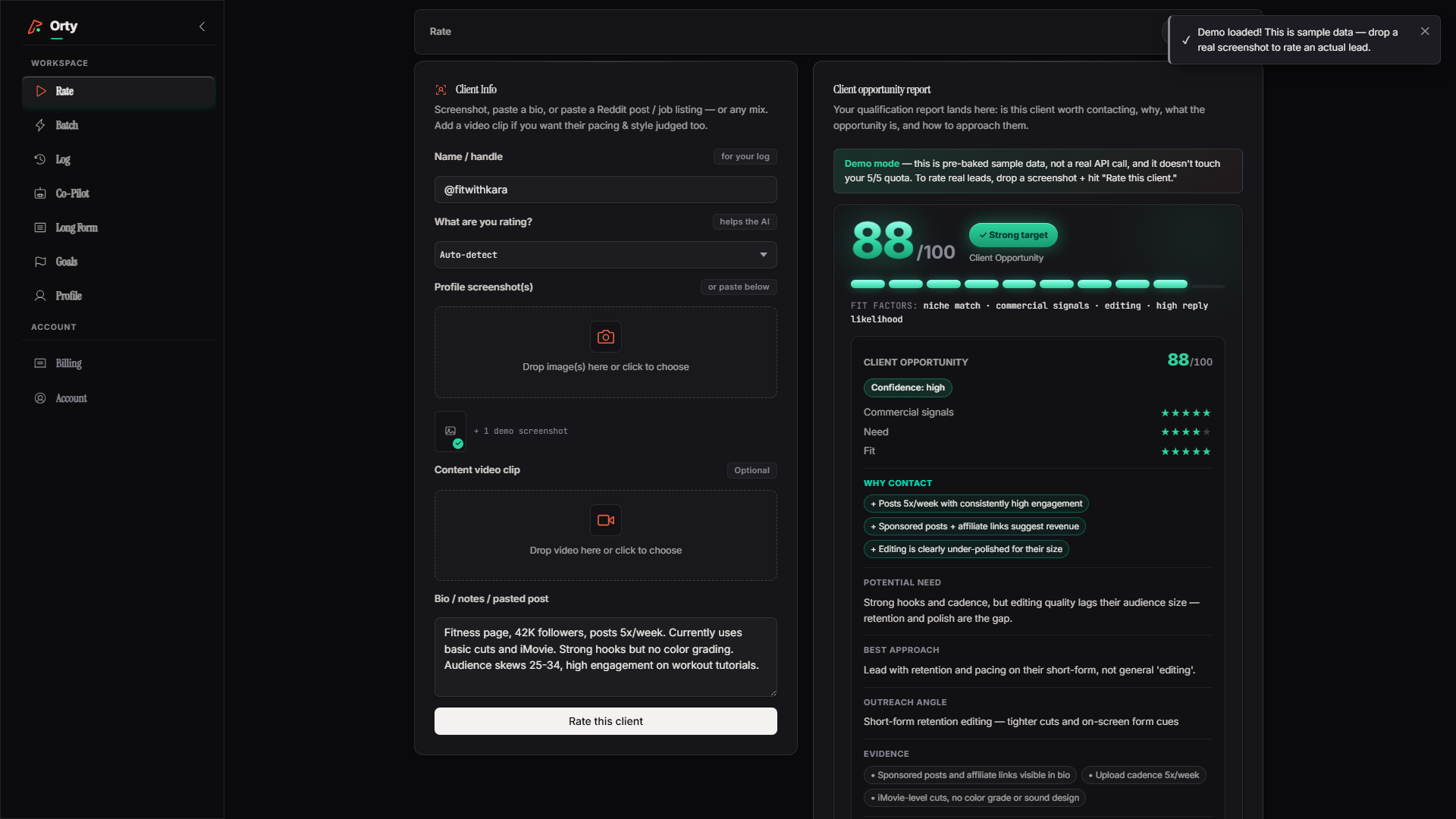The image size is (1456, 819).
Task: Click the Long Form sidebar icon
Action: coord(40,227)
